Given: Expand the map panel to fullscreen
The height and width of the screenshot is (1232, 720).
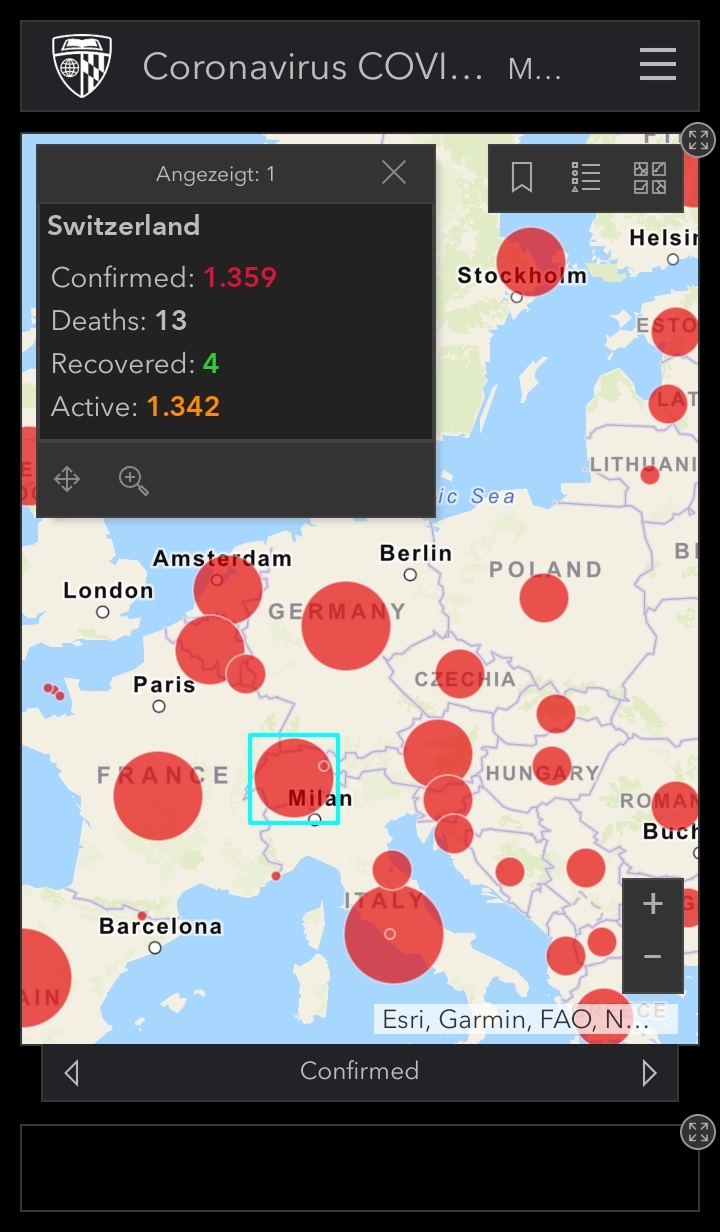Looking at the screenshot, I should [x=697, y=140].
